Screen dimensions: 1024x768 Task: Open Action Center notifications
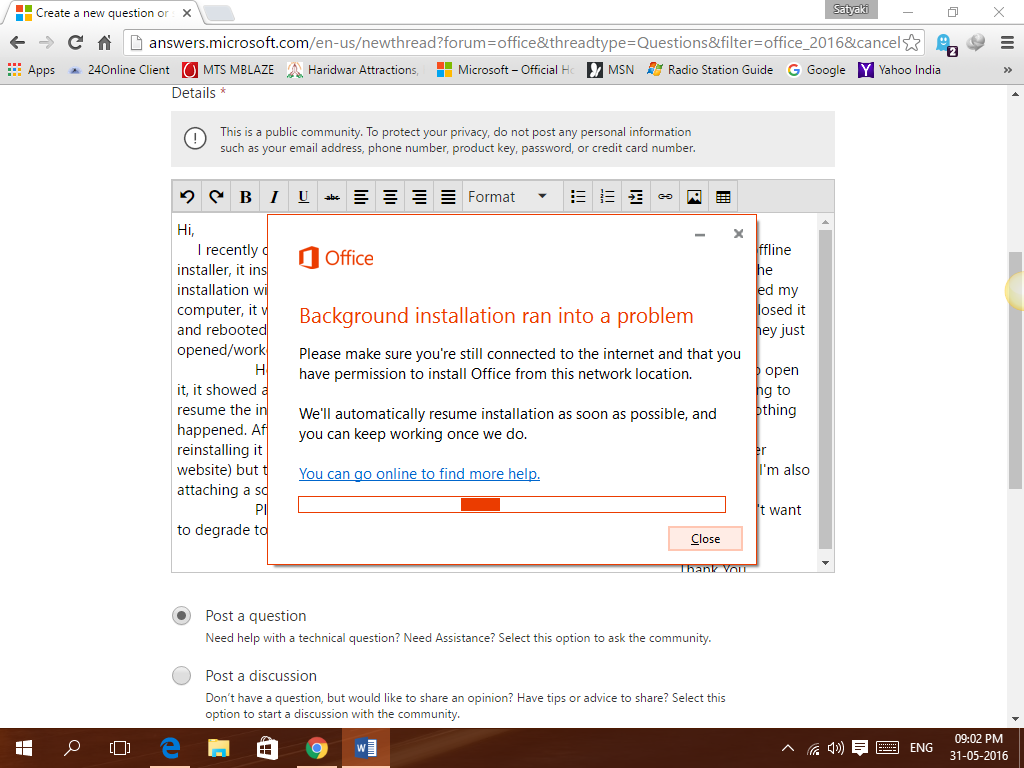tap(860, 748)
